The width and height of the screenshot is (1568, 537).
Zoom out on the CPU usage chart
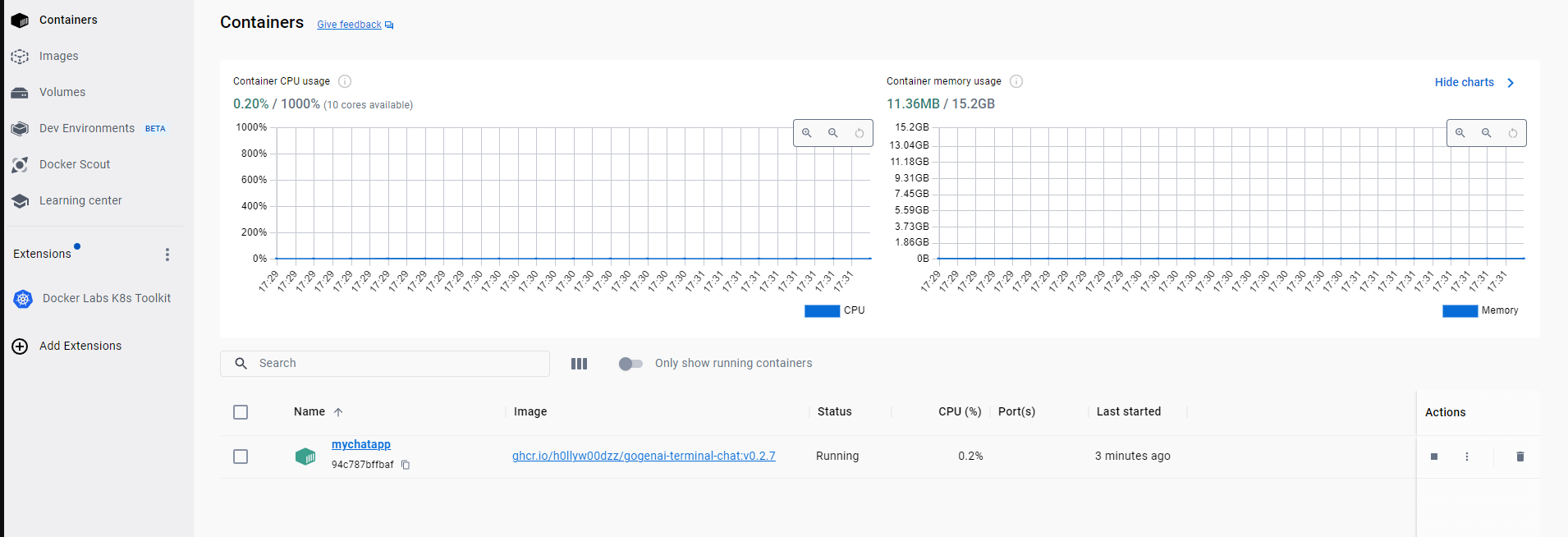pyautogui.click(x=833, y=133)
